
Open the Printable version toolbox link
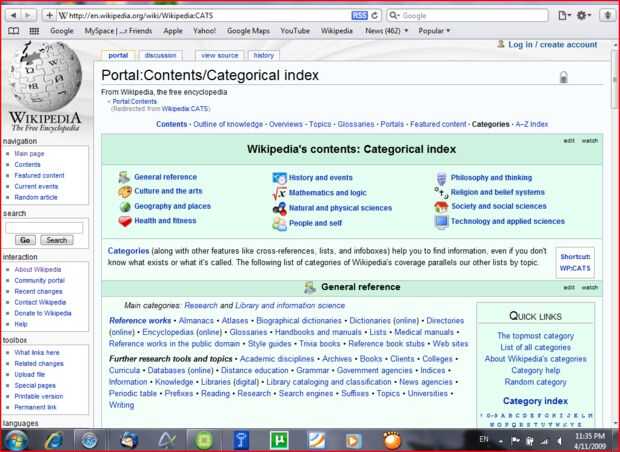tap(39, 396)
